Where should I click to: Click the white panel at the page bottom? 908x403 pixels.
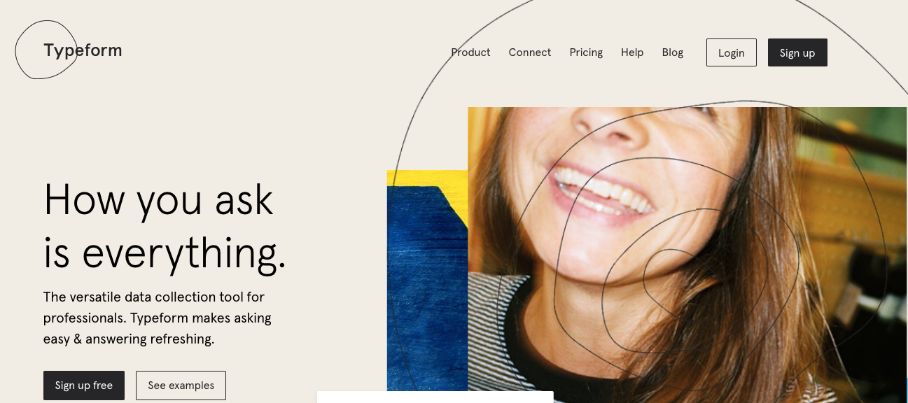point(435,397)
